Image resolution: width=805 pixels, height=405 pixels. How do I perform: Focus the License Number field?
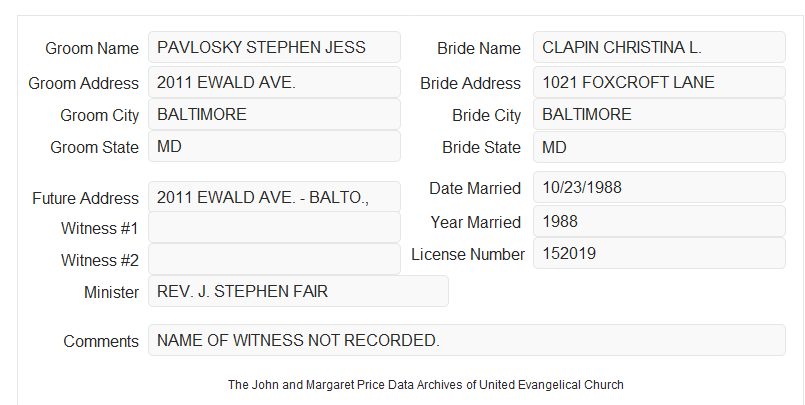659,253
